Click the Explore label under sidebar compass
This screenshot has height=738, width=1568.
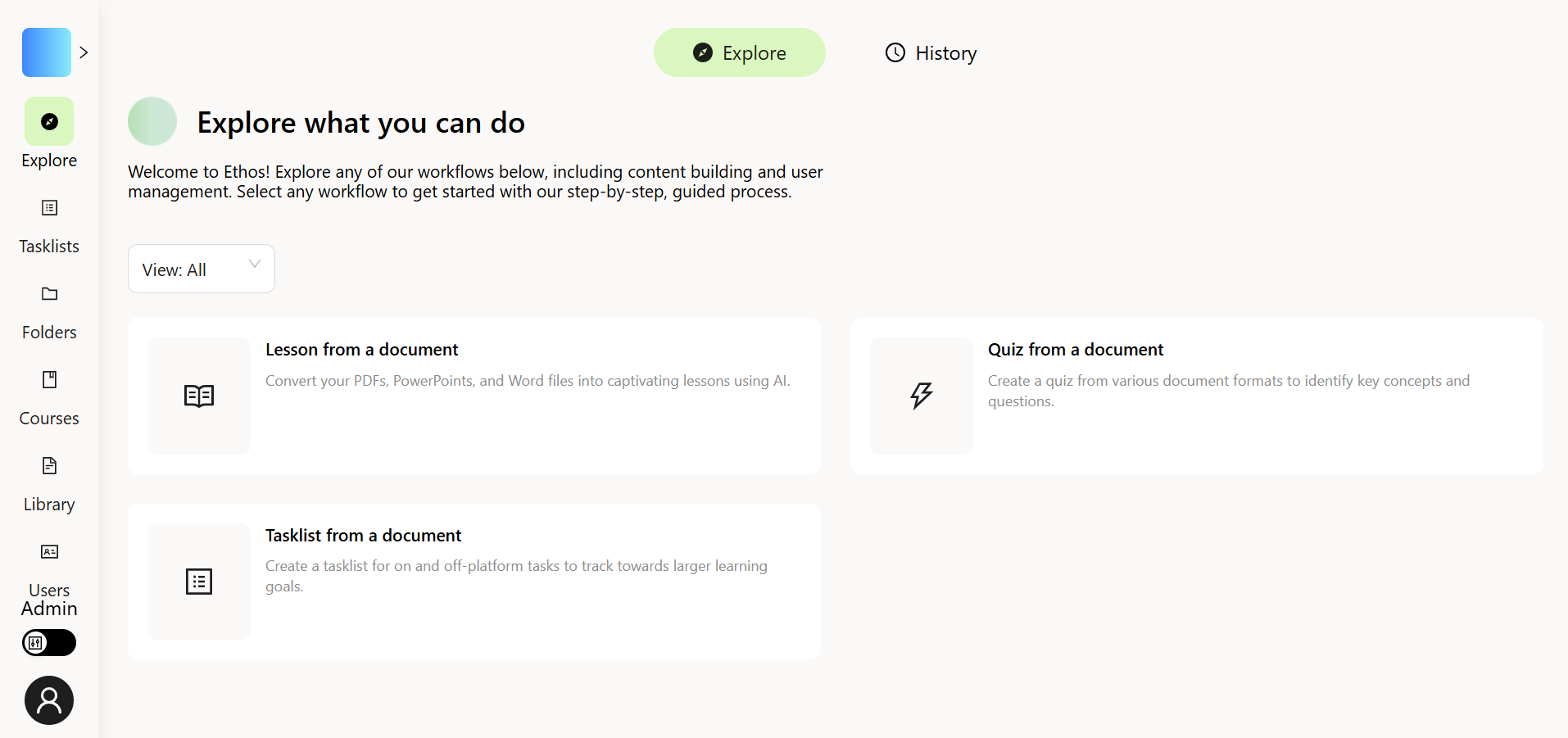tap(49, 161)
